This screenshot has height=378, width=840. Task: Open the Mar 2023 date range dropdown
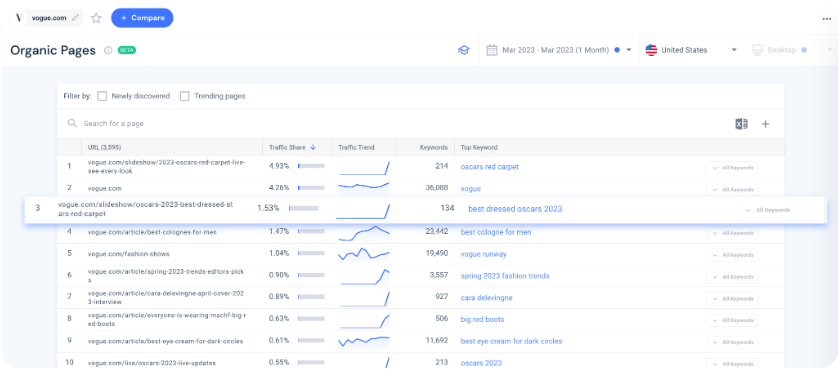coord(559,50)
